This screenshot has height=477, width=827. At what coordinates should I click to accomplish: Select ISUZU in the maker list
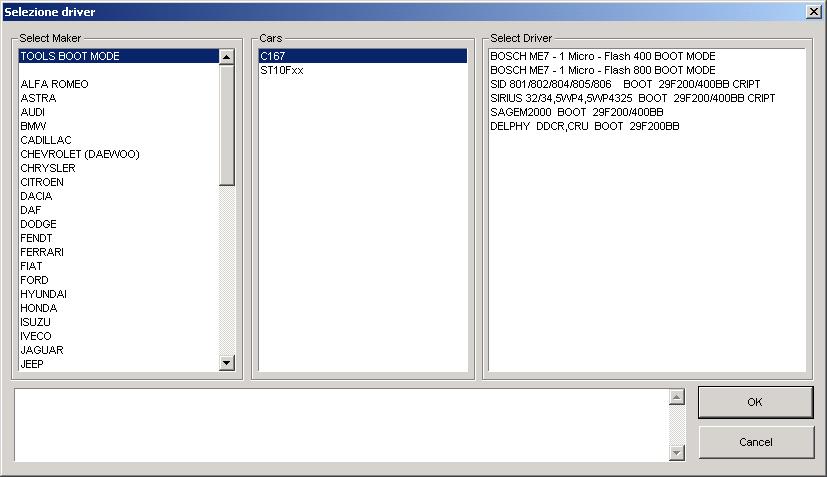tap(119, 322)
